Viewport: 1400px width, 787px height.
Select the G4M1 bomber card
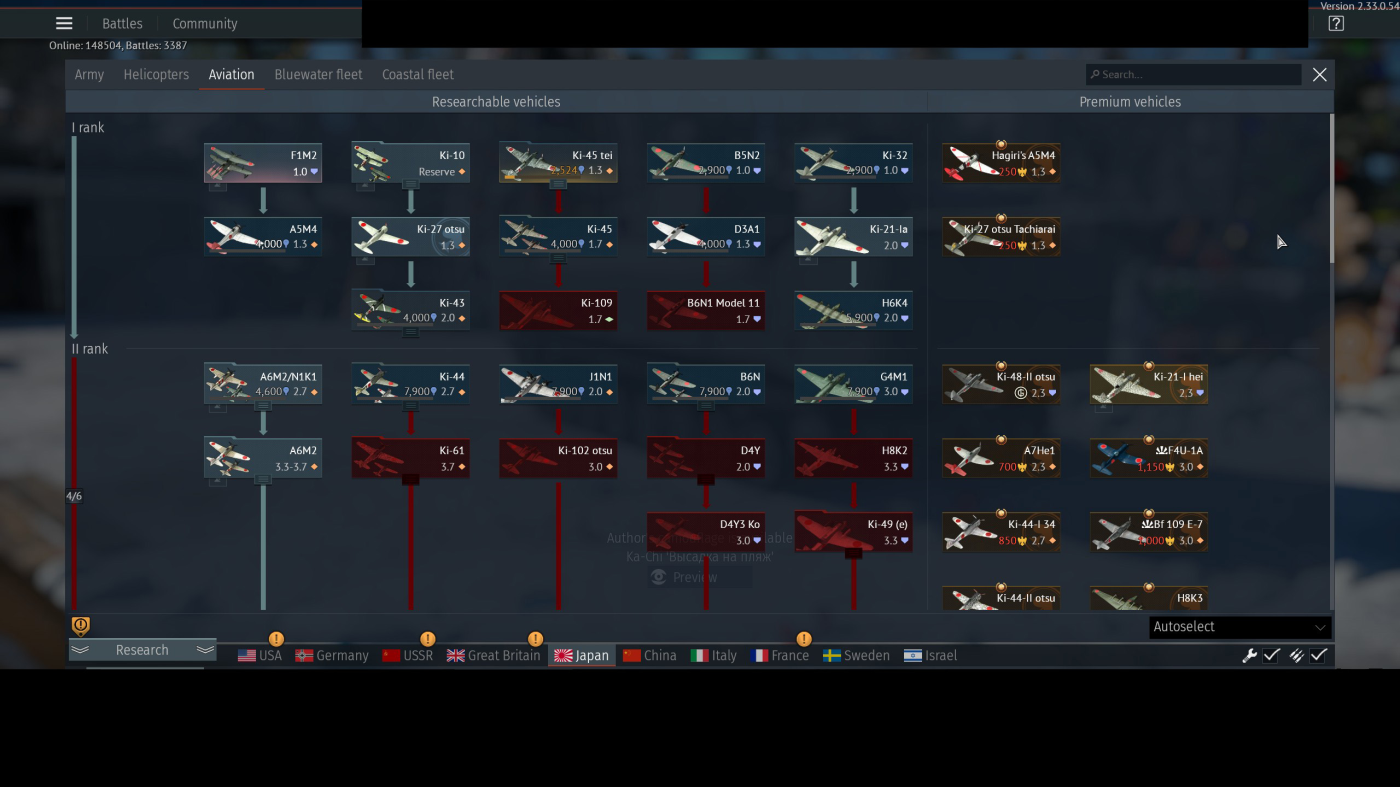tap(853, 385)
